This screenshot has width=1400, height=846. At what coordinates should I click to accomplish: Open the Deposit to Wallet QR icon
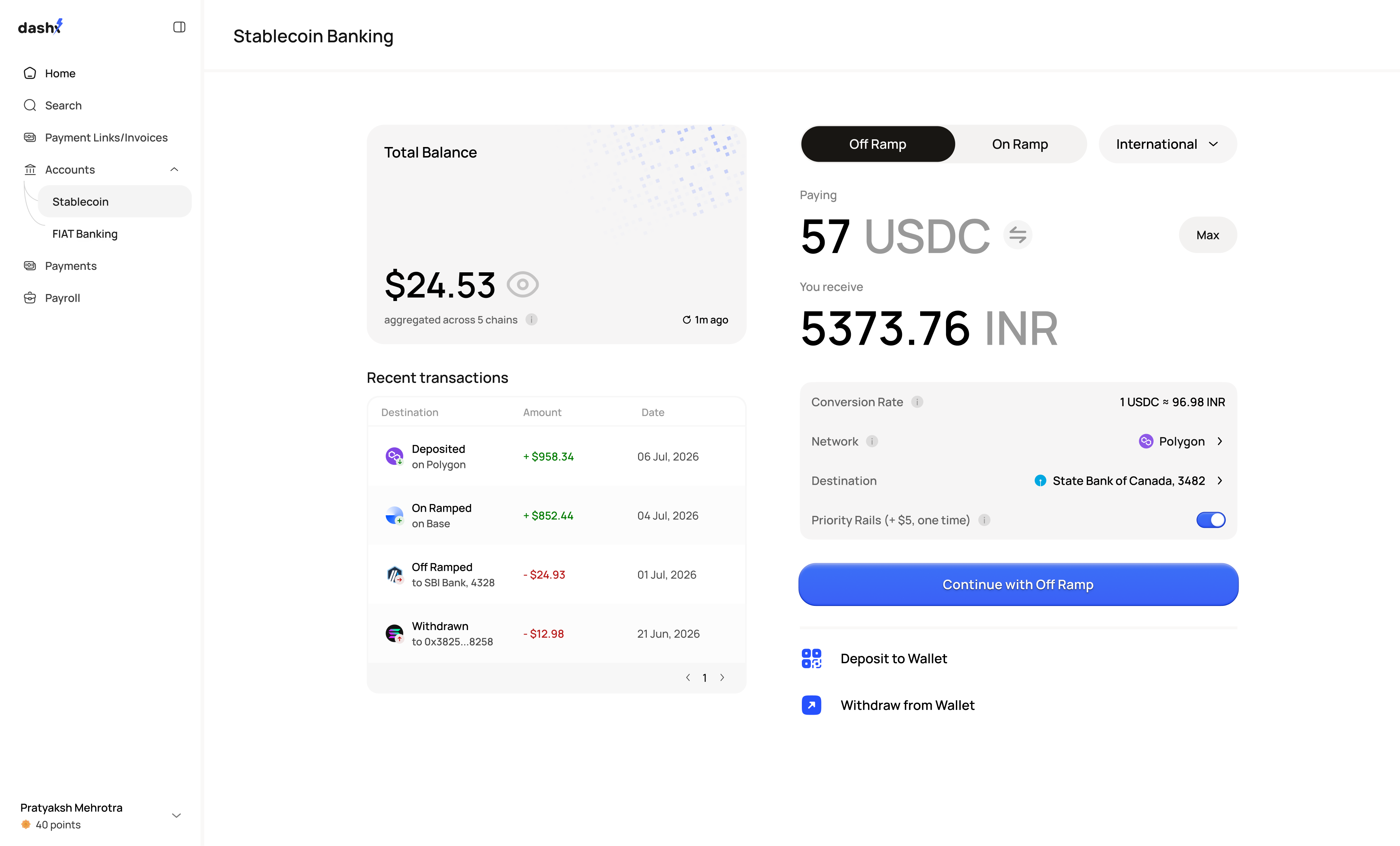811,658
